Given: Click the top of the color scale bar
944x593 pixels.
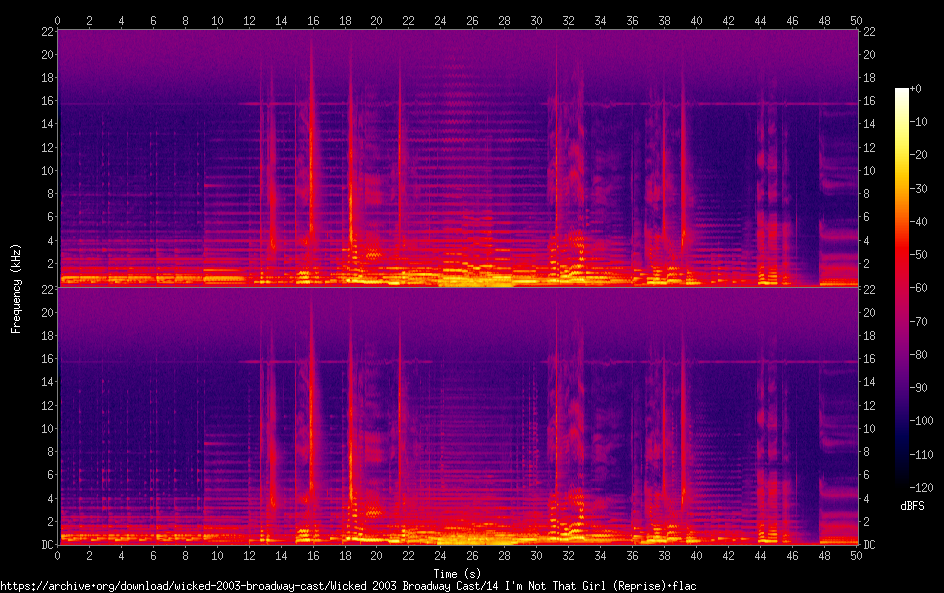Looking at the screenshot, I should tap(902, 92).
